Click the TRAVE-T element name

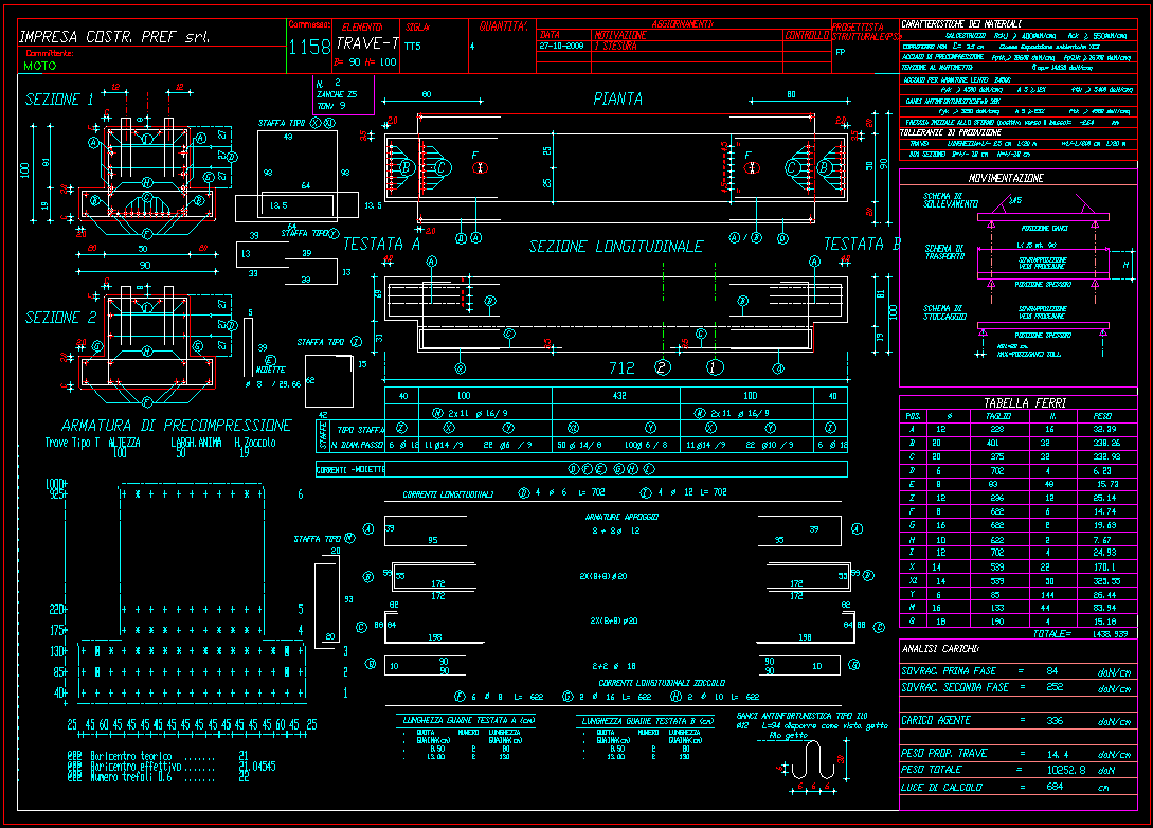[366, 44]
